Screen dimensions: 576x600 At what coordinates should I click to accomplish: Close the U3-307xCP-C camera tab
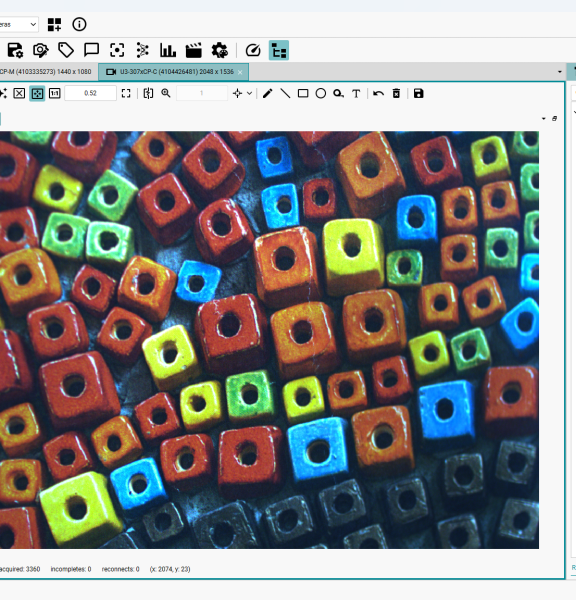(x=240, y=72)
